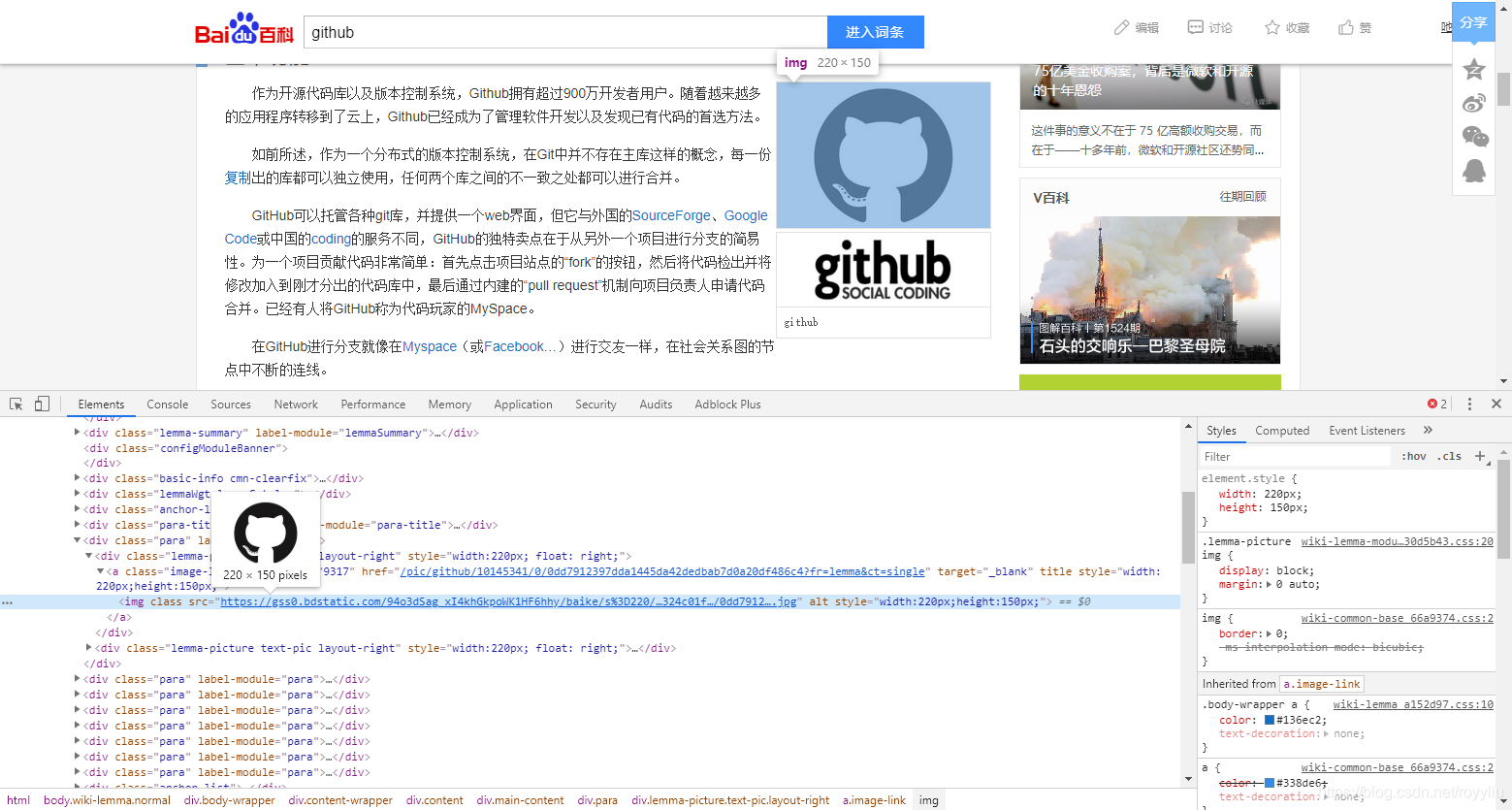Show more Styles pane tabs chevron

click(x=1428, y=430)
